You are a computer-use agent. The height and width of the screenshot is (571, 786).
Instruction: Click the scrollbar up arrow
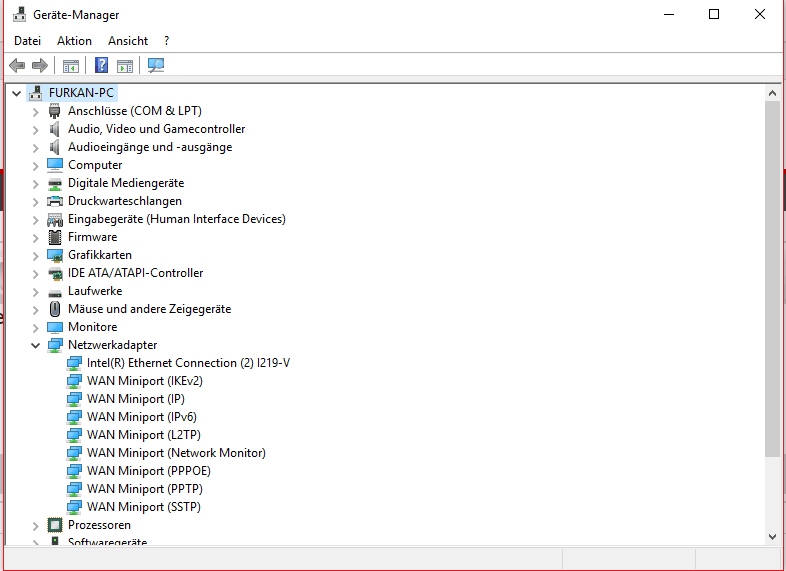pos(772,93)
